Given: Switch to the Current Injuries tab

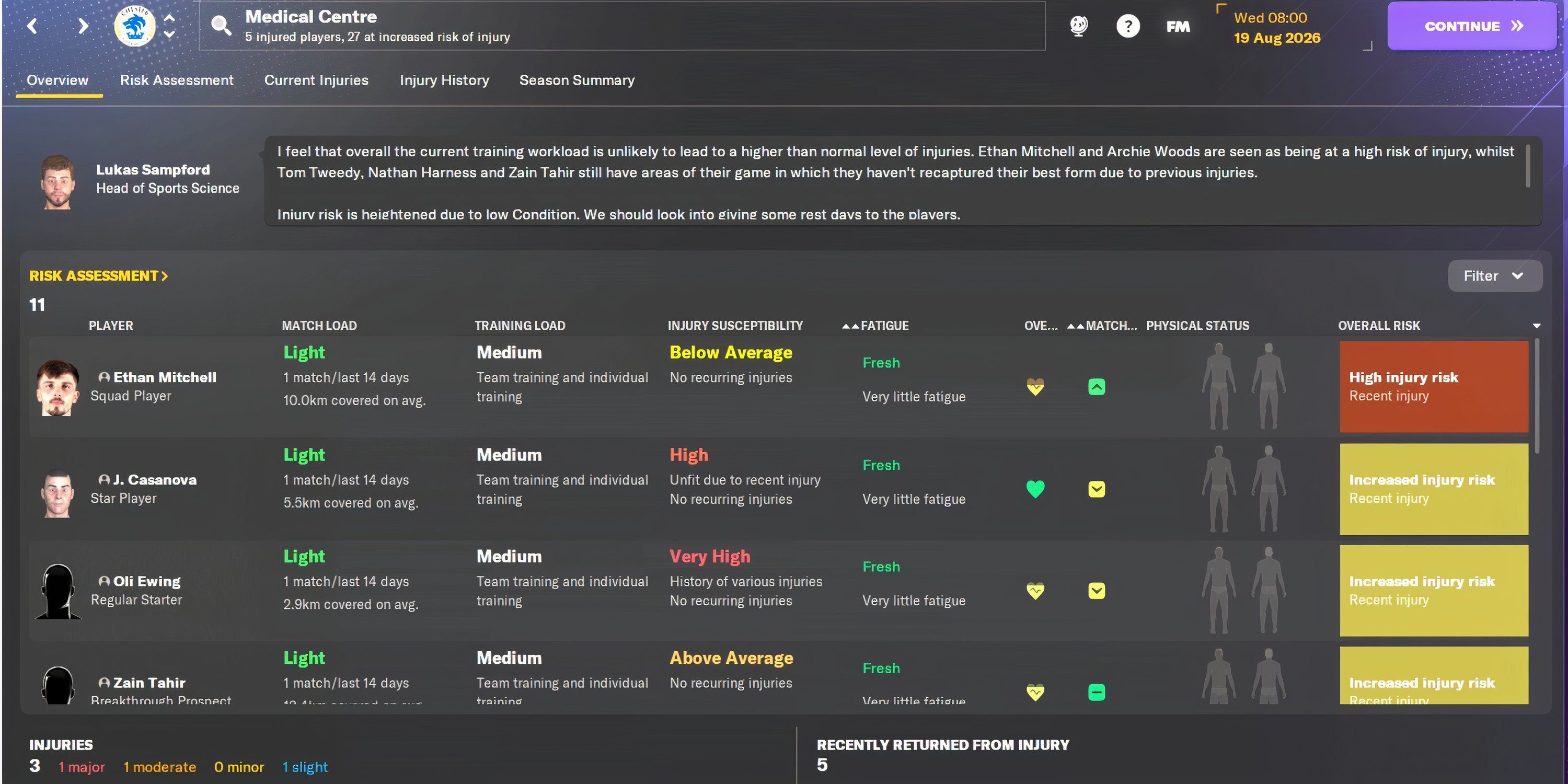Looking at the screenshot, I should 316,80.
